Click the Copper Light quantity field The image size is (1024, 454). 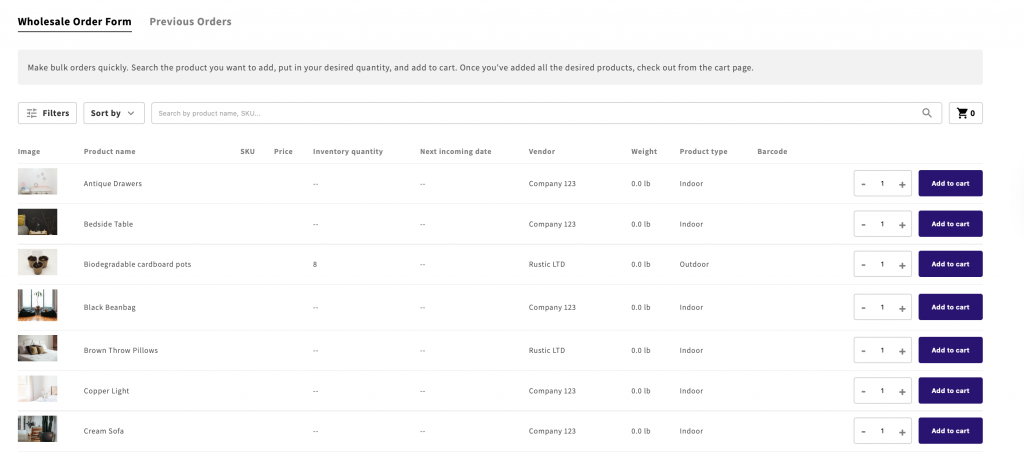882,391
